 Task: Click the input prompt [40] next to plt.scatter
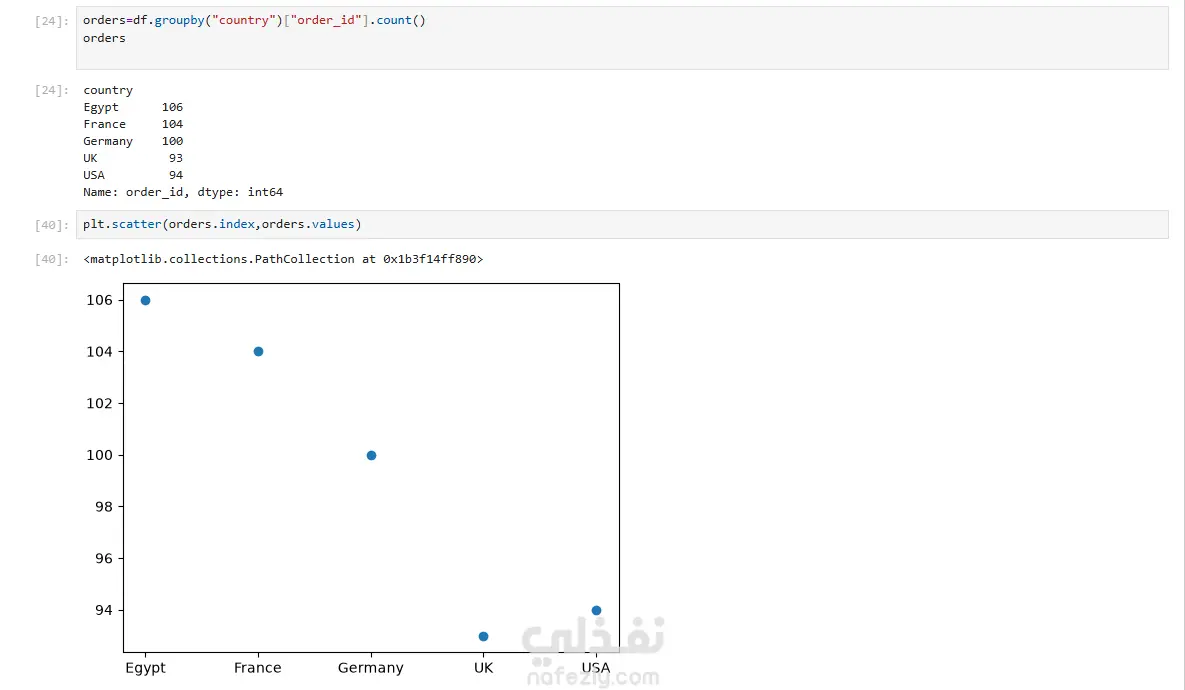[x=52, y=224]
